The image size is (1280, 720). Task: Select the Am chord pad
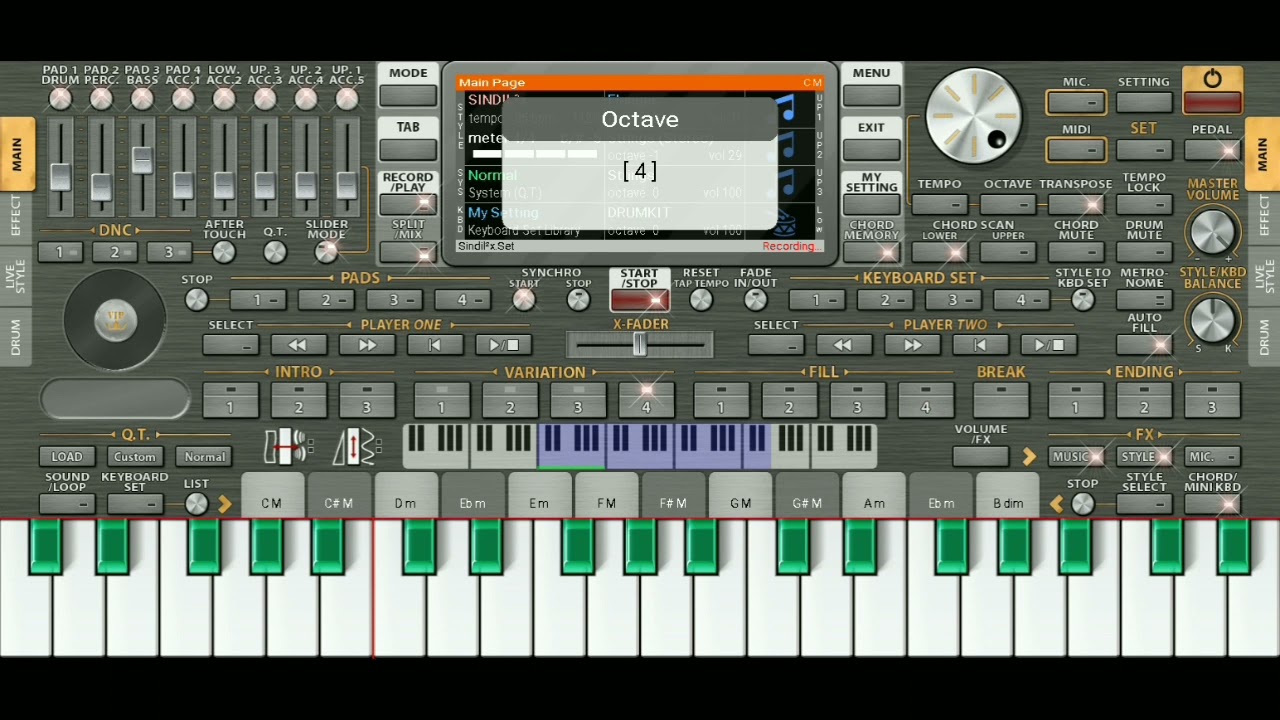tap(874, 497)
